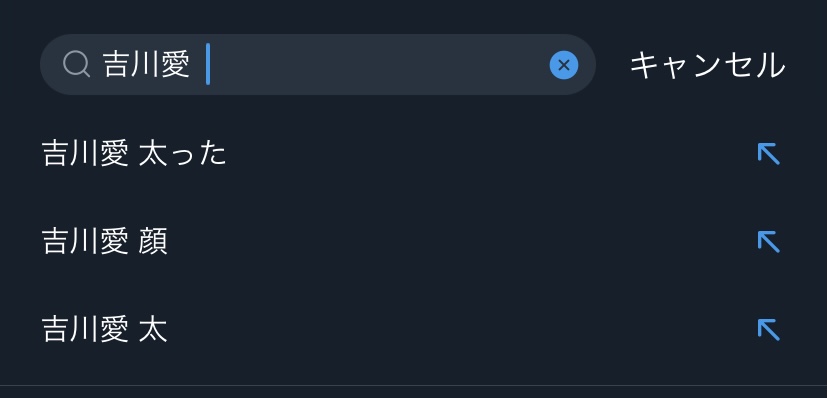Tap the arrow icon beside 吉川愛 太
The width and height of the screenshot is (827, 398).
[768, 330]
